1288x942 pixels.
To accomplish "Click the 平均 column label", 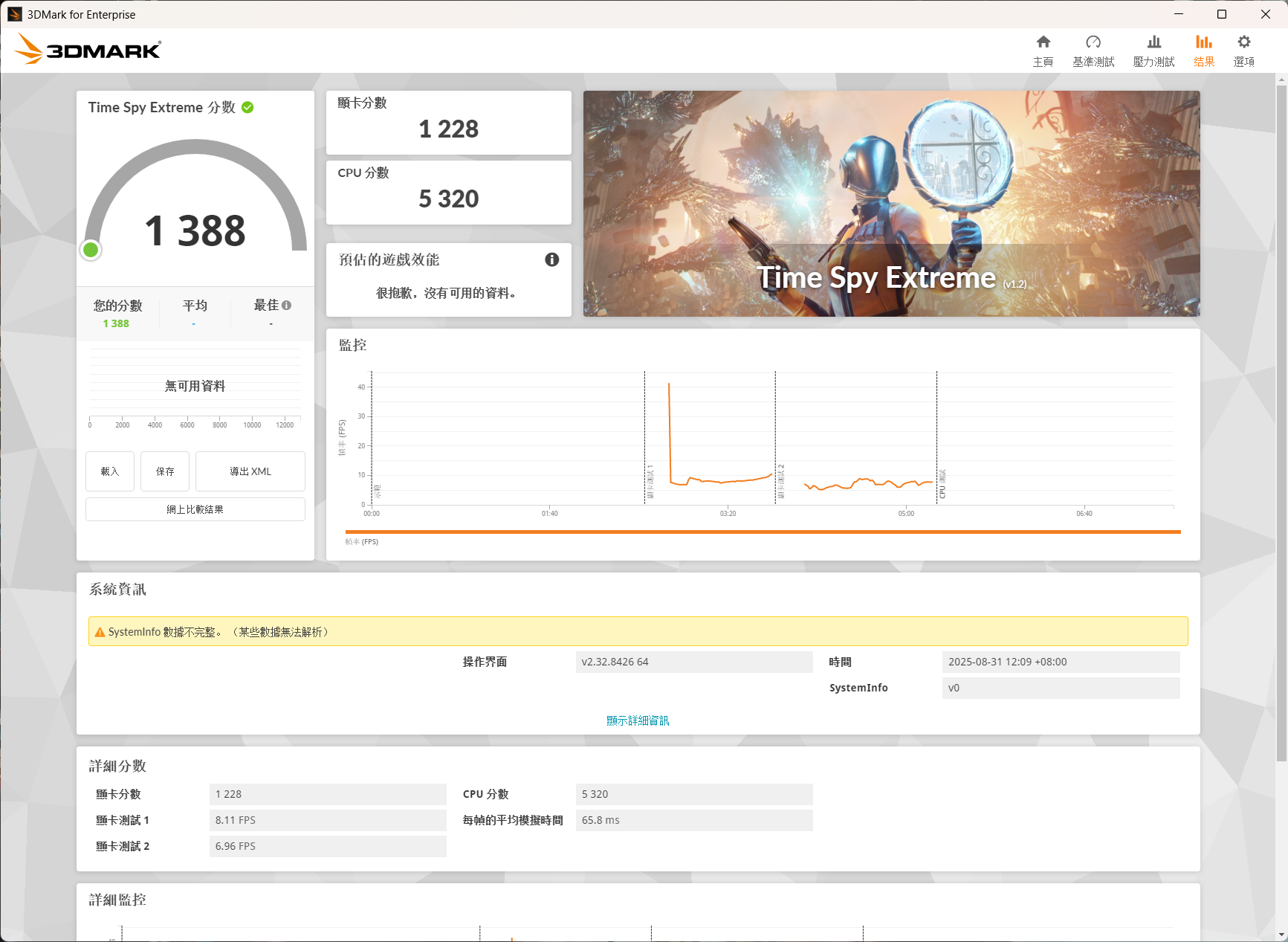I will [x=195, y=306].
